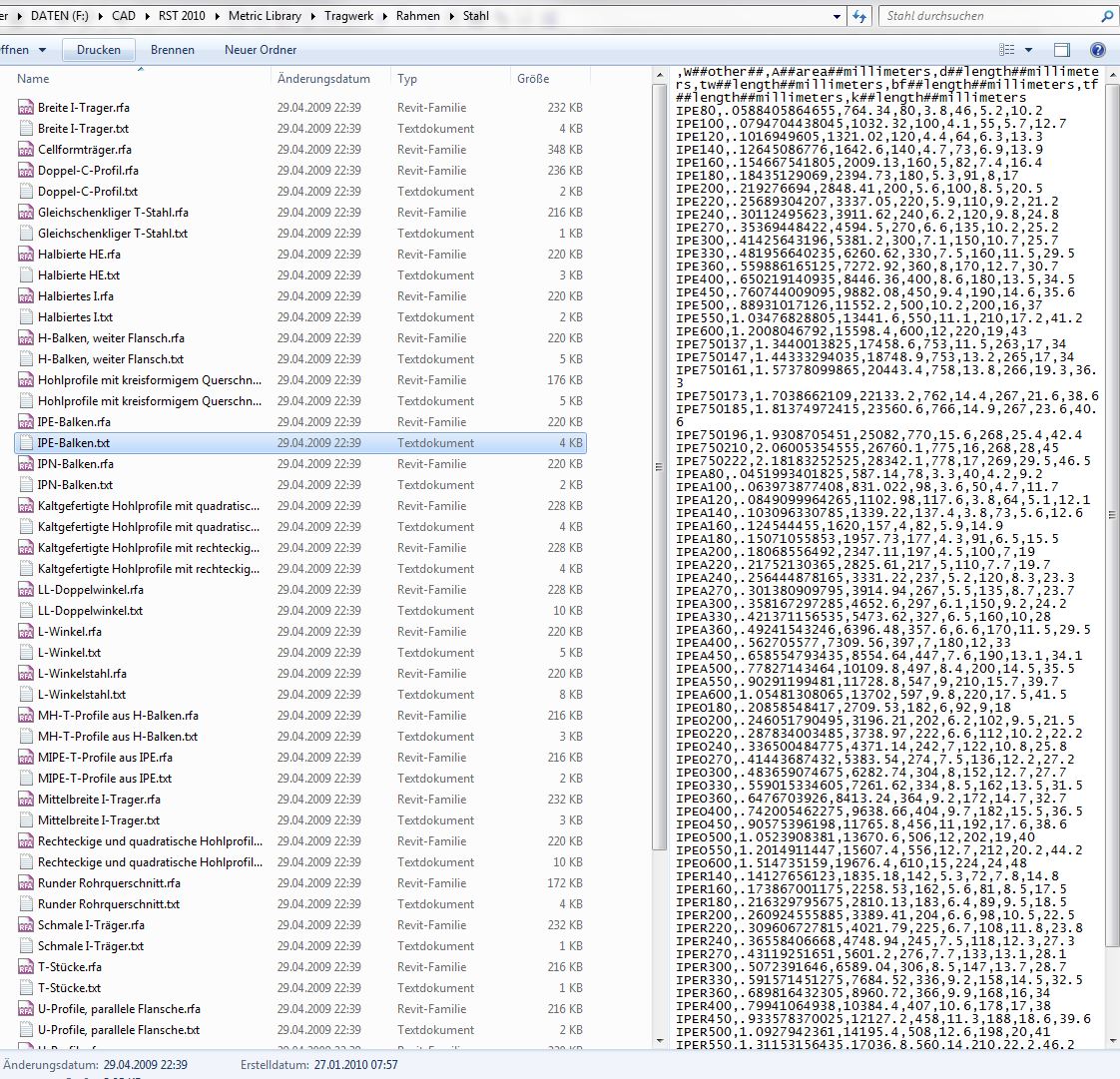The image size is (1120, 1079).
Task: Click the Revit icon for Mittelbreite I-Trager.rfa
Action: tap(26, 800)
